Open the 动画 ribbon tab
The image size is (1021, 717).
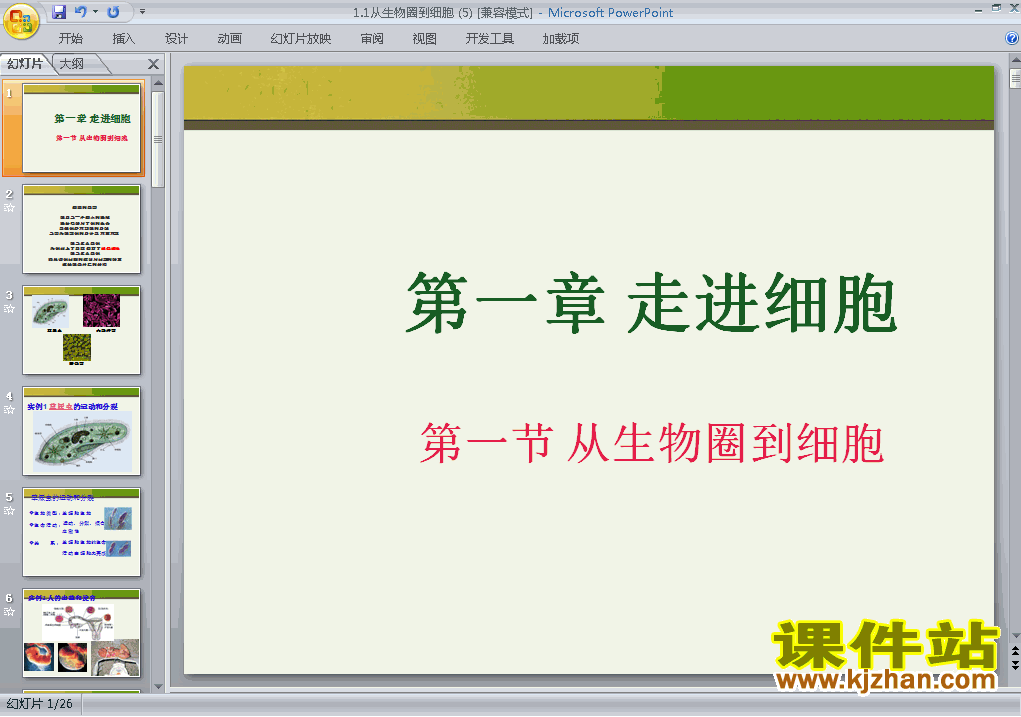(229, 38)
